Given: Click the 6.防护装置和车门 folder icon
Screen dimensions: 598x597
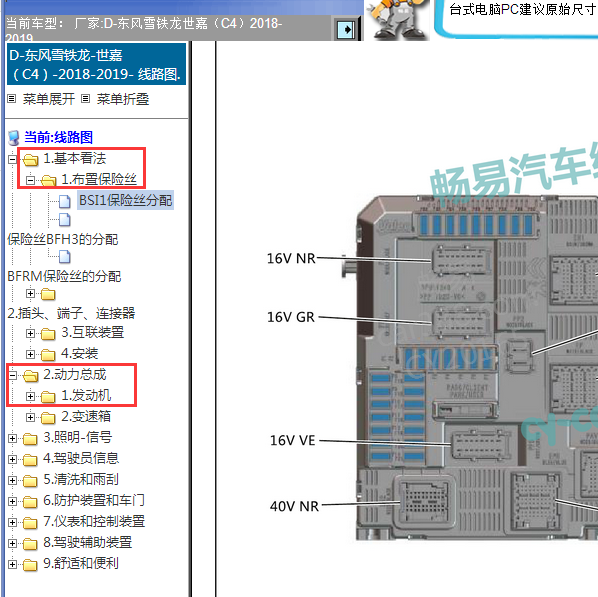Looking at the screenshot, I should coord(31,502).
